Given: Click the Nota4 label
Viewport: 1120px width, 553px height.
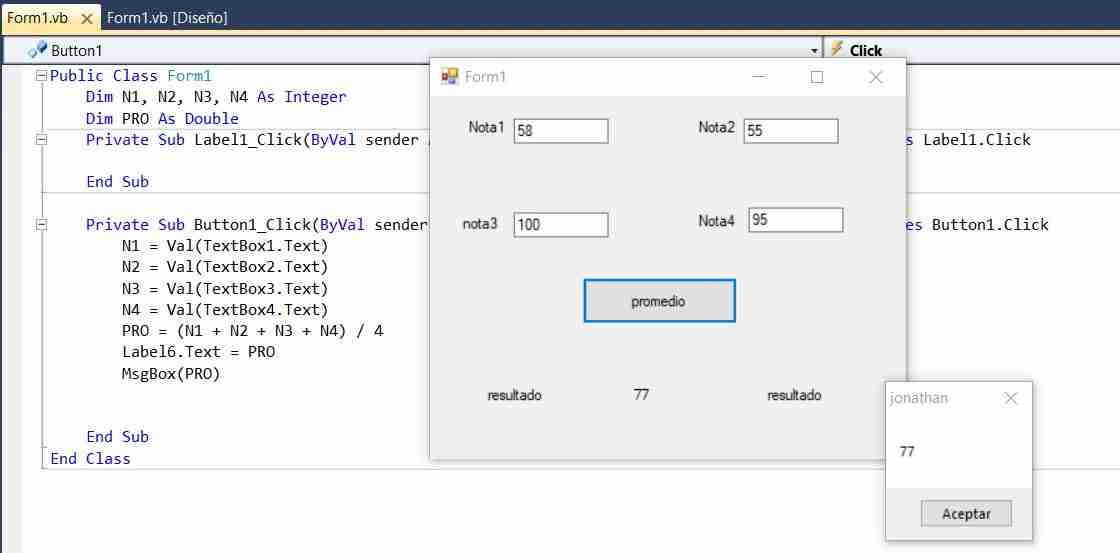Looking at the screenshot, I should pos(716,221).
